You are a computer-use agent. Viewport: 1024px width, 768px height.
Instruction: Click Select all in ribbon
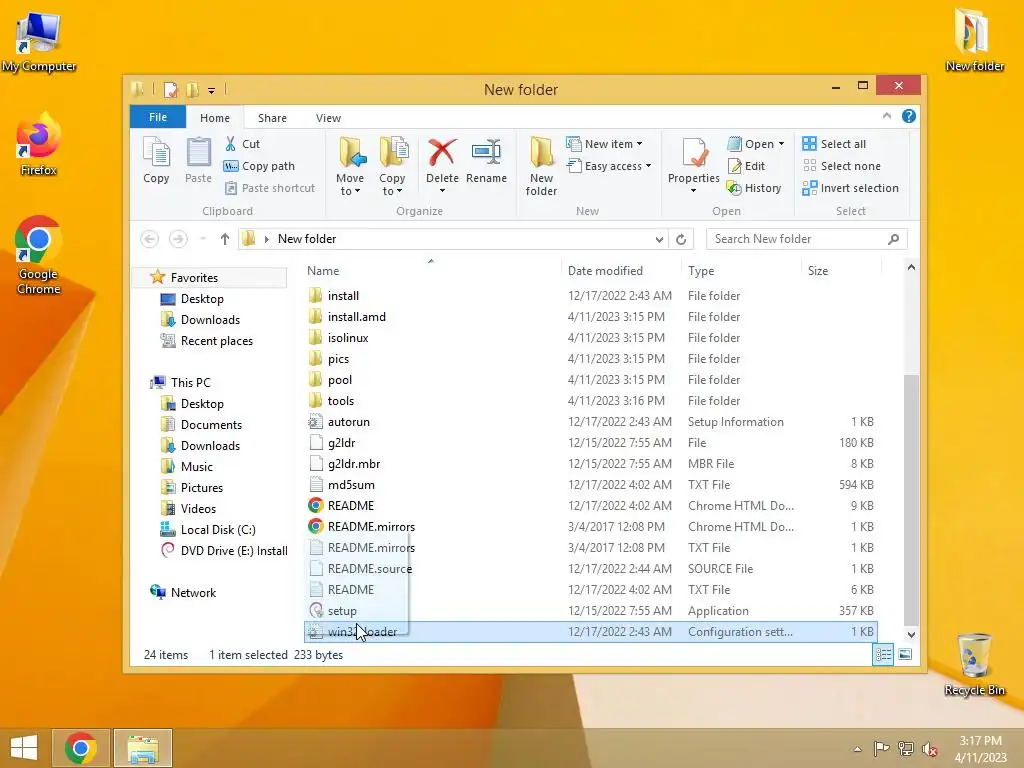(x=835, y=144)
